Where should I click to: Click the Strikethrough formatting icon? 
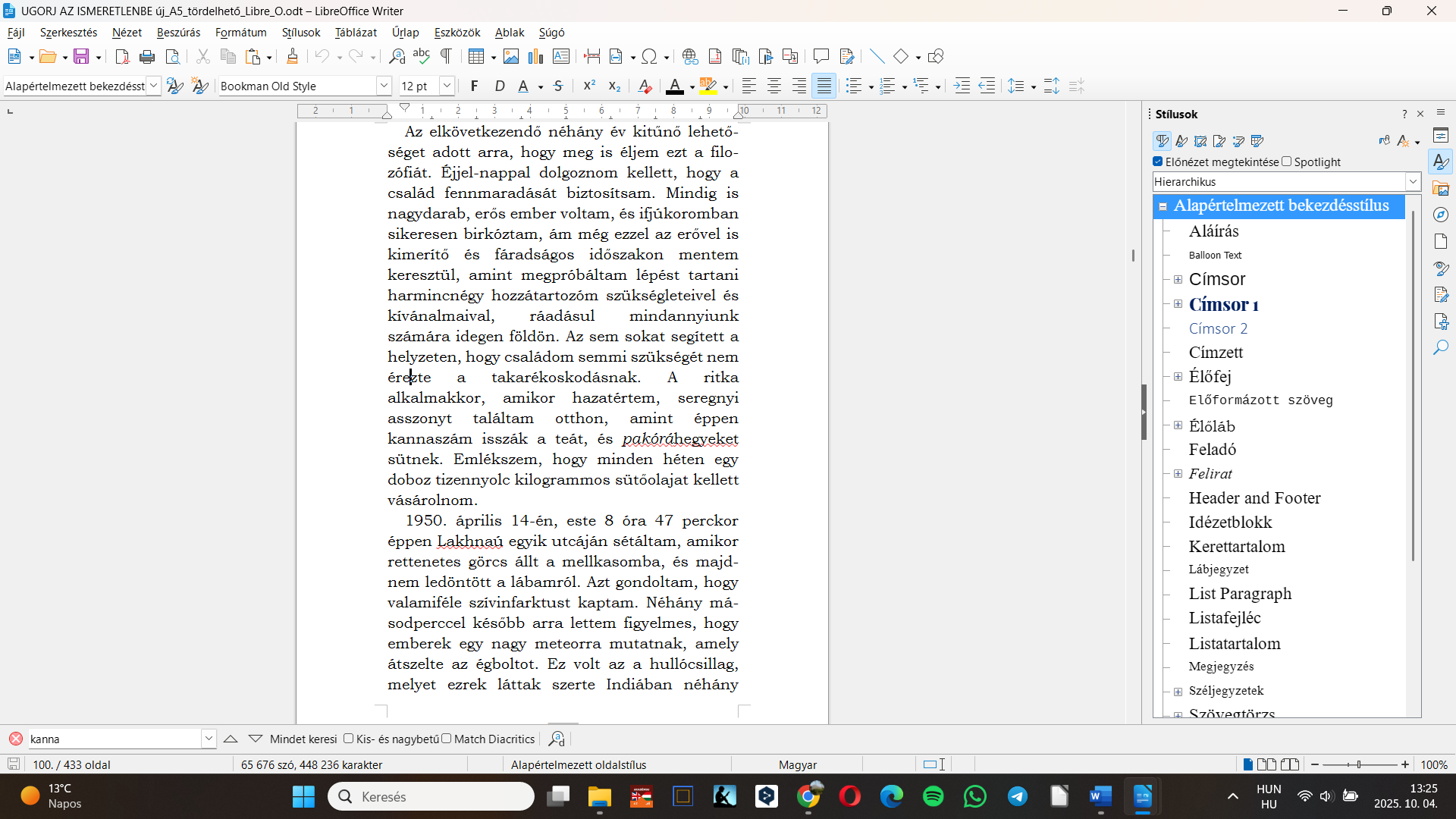(558, 86)
